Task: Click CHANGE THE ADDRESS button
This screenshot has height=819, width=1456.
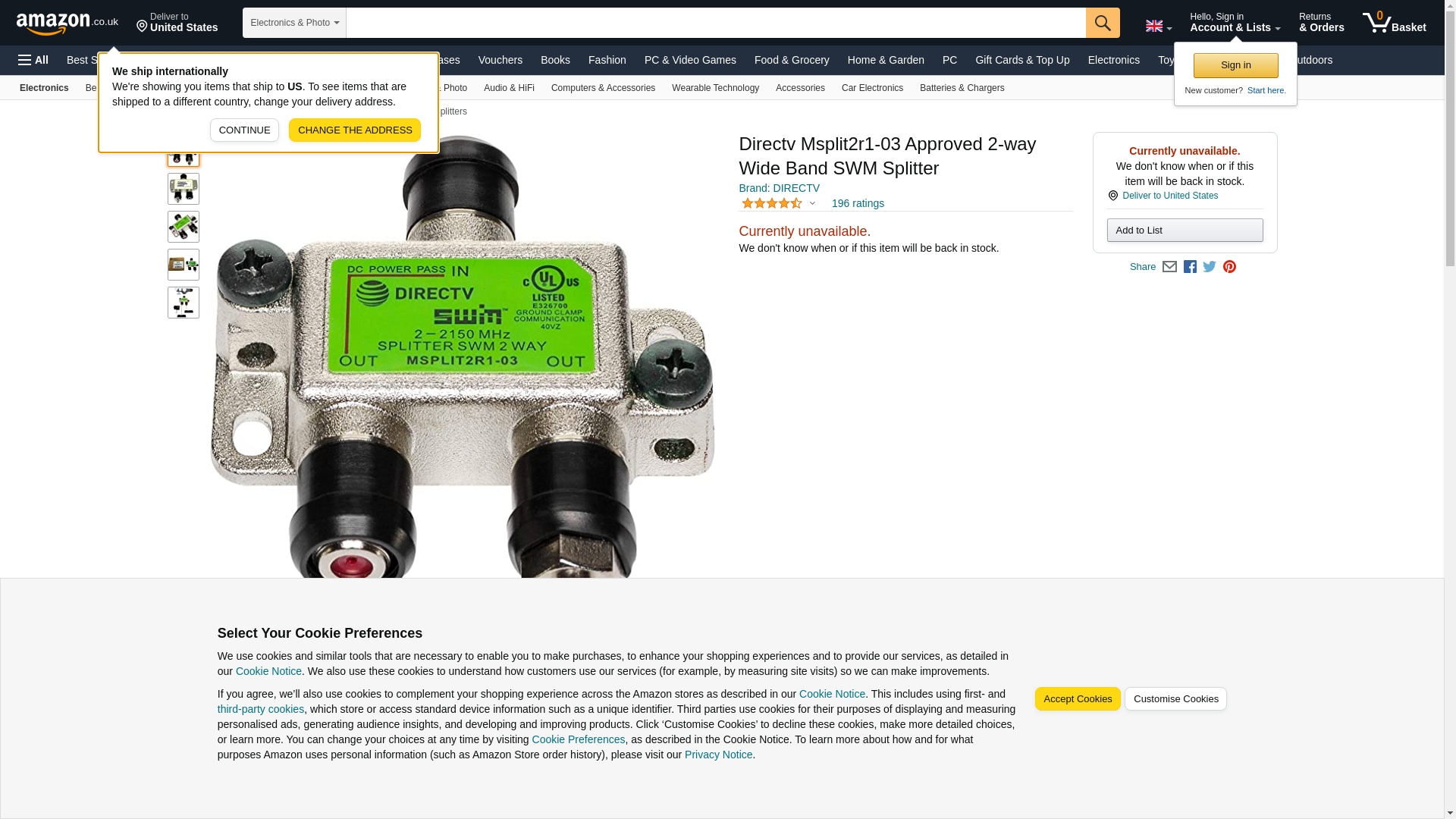Action: [x=355, y=130]
